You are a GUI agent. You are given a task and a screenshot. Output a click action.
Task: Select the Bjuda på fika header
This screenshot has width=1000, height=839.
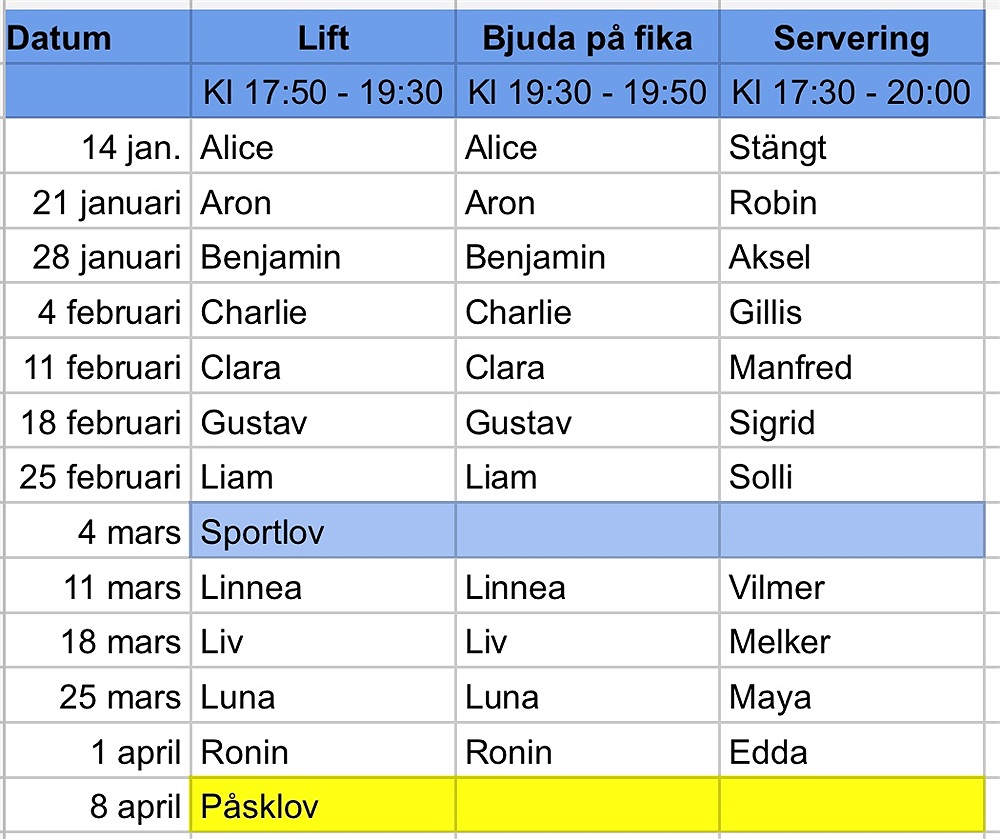587,40
